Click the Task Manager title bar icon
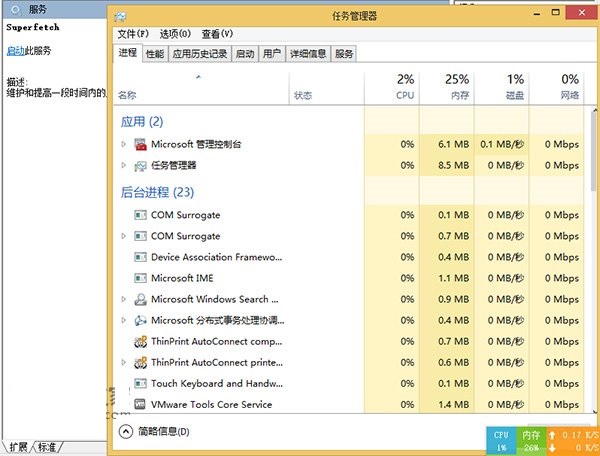The width and height of the screenshot is (600, 456). point(120,16)
